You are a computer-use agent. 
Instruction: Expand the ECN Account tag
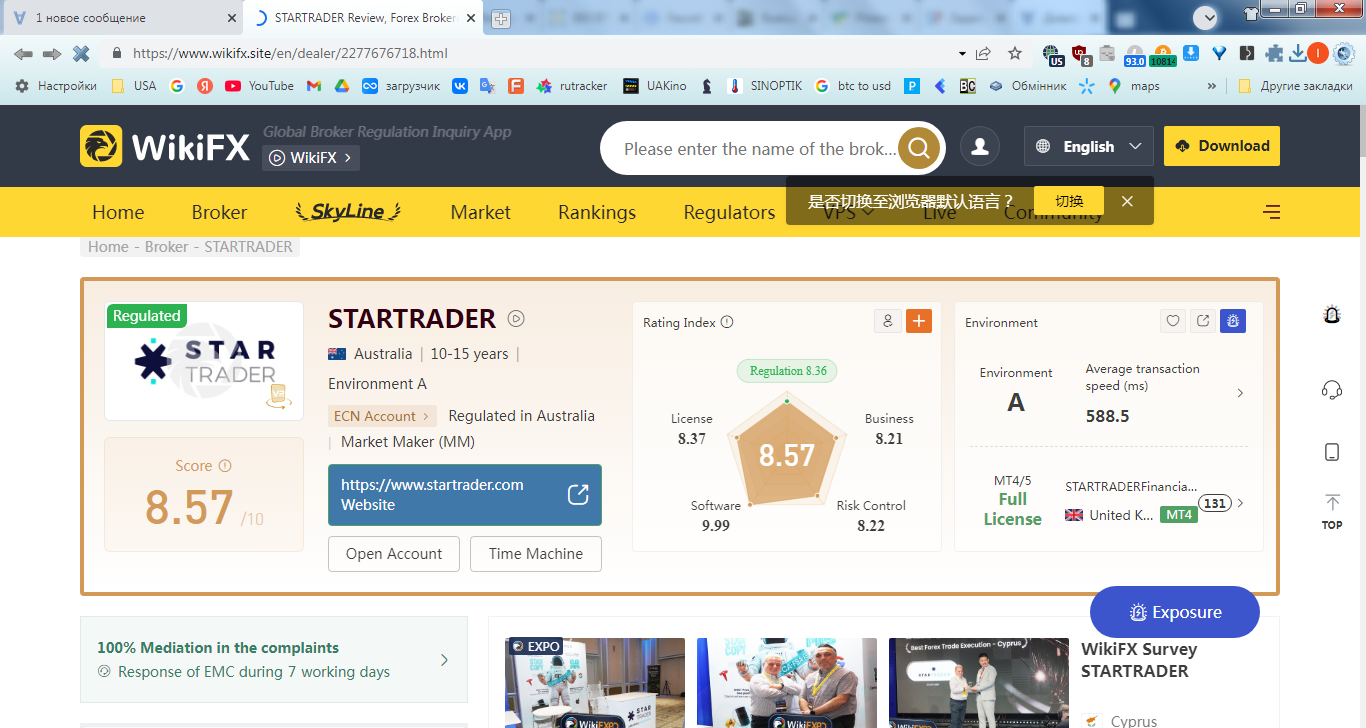click(x=382, y=416)
